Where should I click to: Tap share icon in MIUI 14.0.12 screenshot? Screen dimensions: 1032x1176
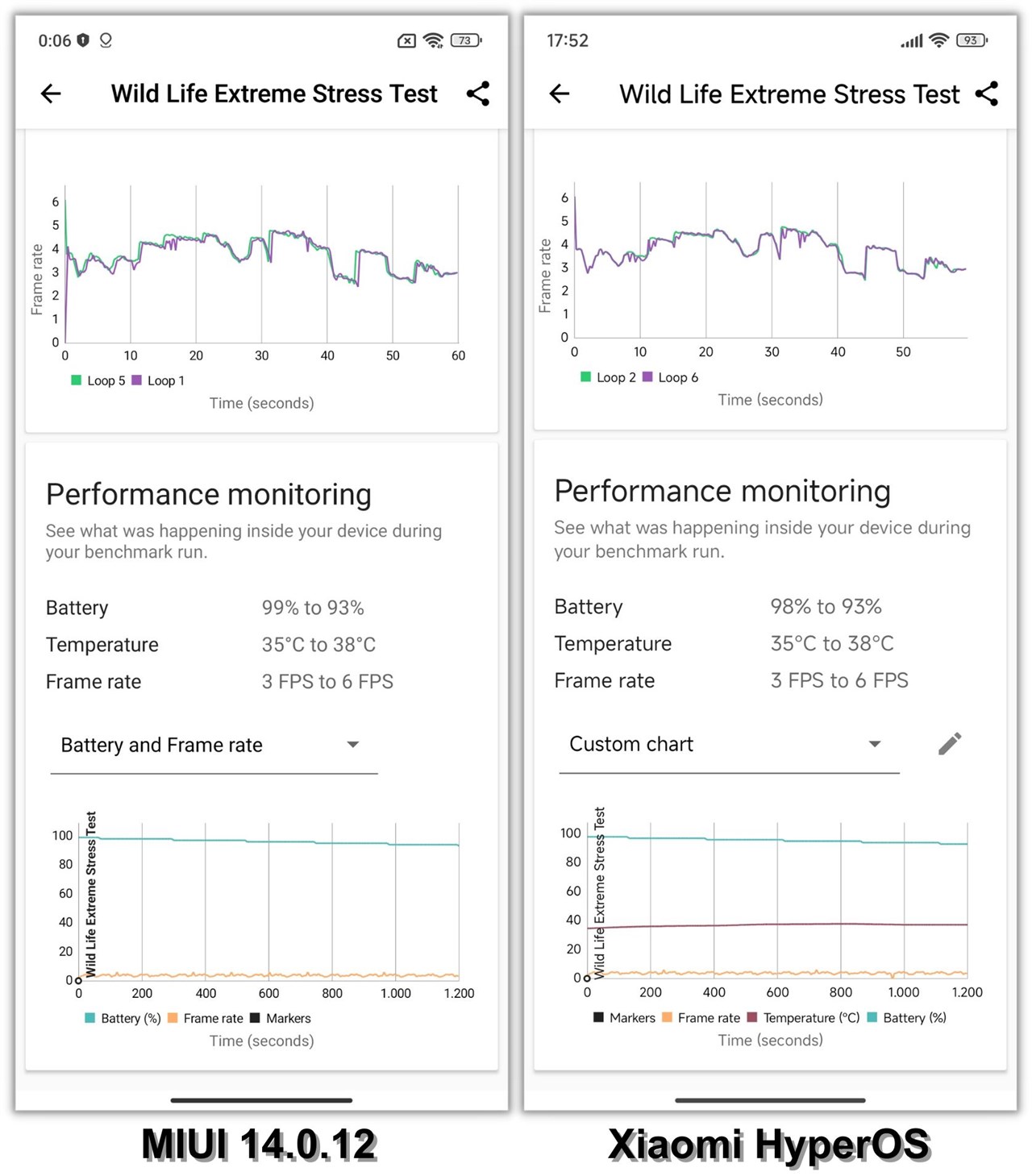(x=478, y=93)
